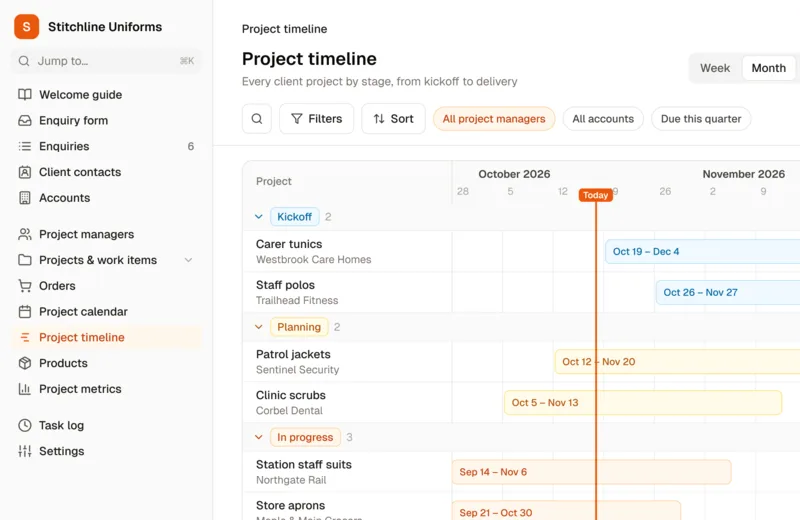Click the Jump to search field

pos(106,61)
